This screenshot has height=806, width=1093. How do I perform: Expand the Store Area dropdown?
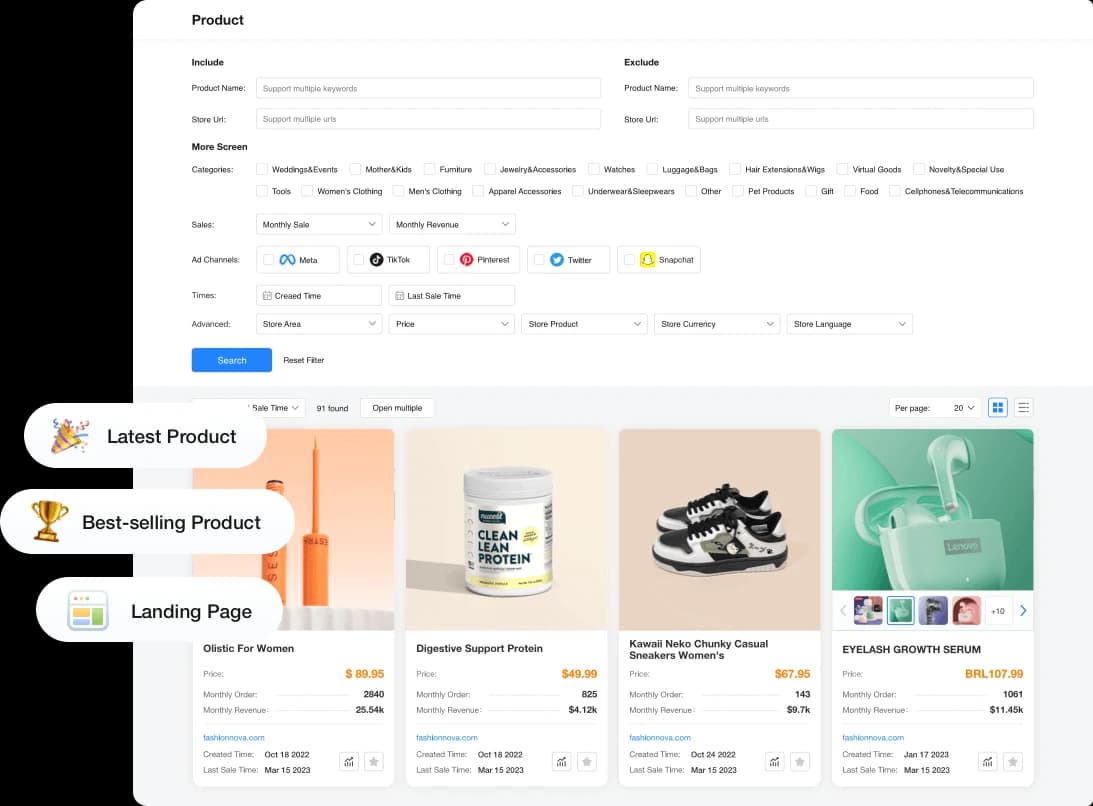click(319, 324)
